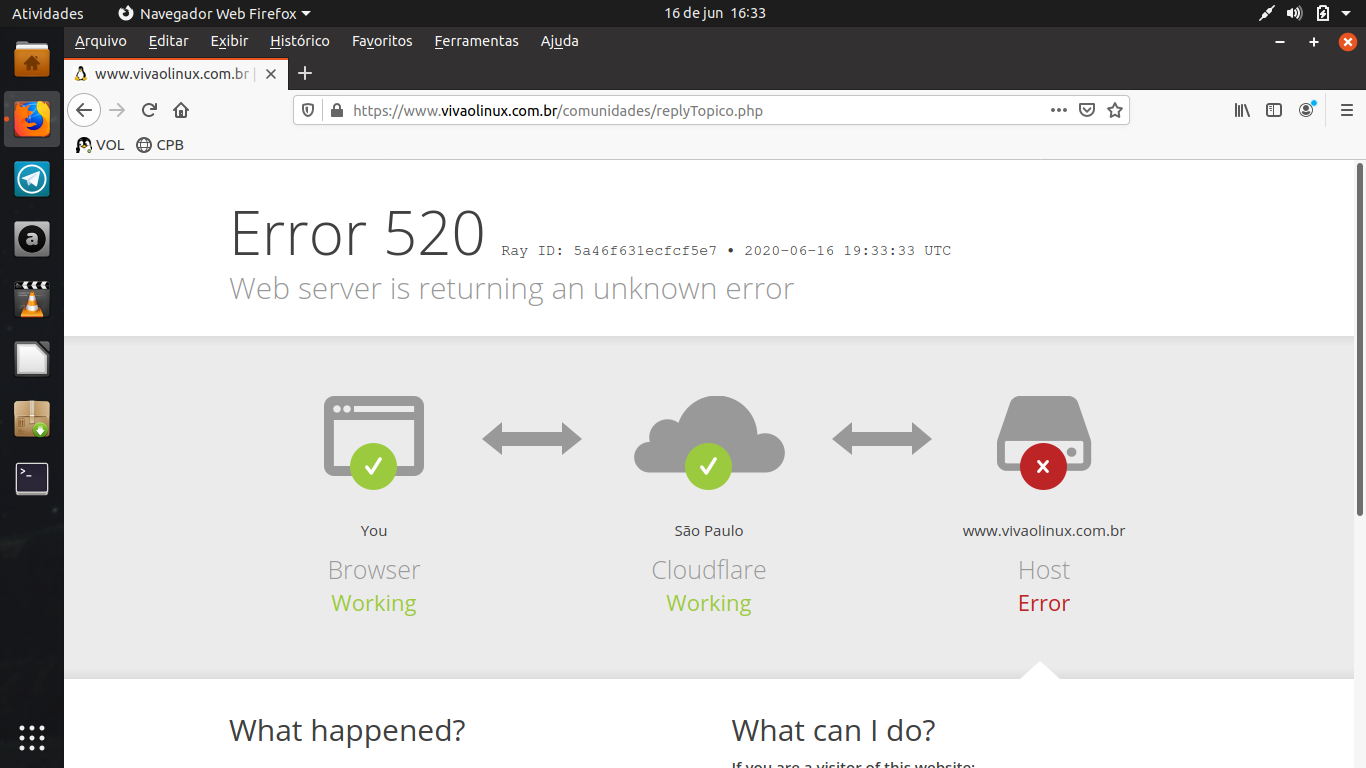Launch Telegram from the dock
Screen dimensions: 1366x768
click(32, 179)
